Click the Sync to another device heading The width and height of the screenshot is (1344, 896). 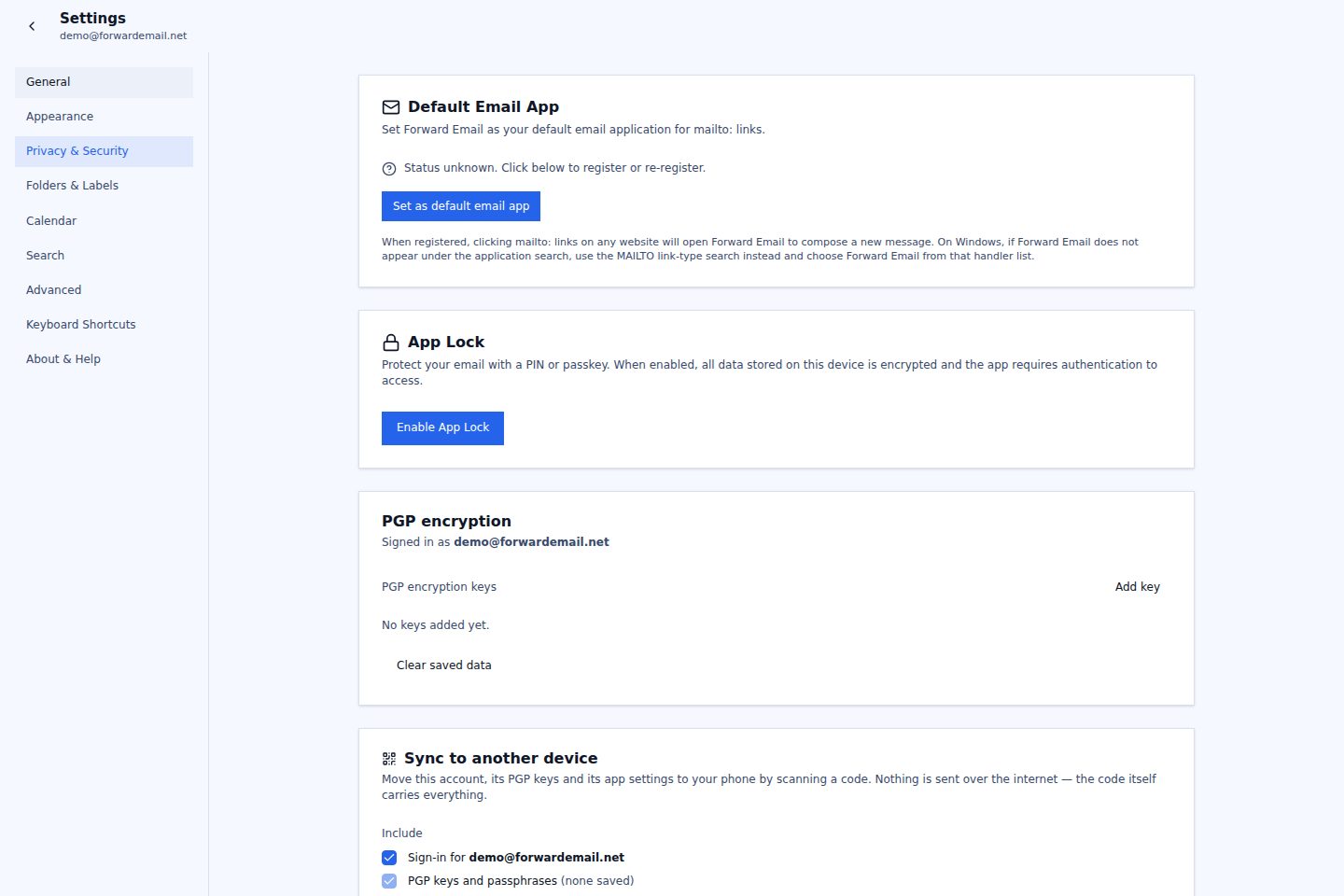pyautogui.click(x=500, y=758)
